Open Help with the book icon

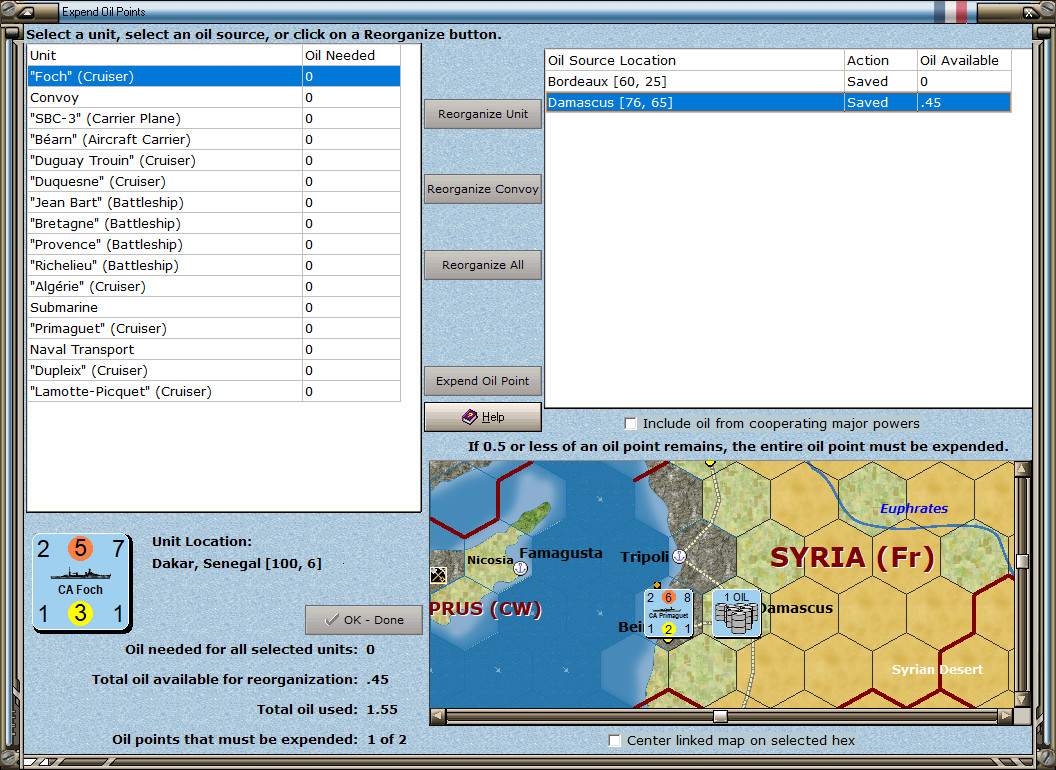[x=469, y=417]
